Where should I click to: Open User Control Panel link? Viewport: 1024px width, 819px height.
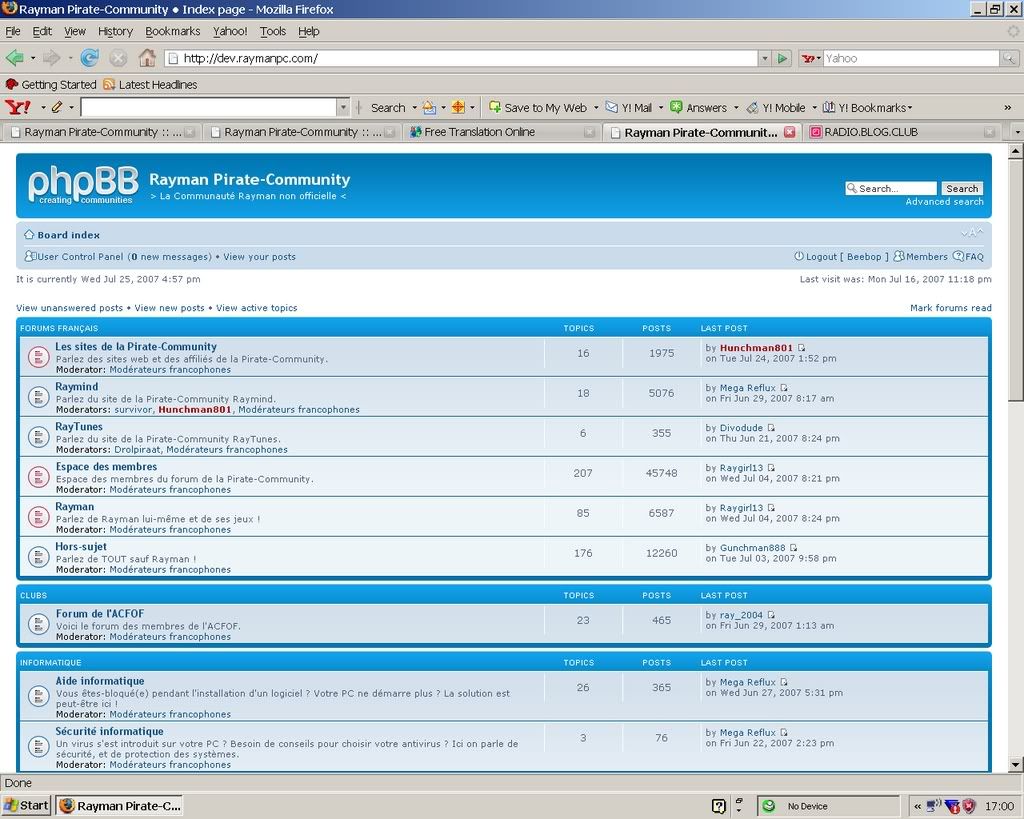tap(80, 257)
